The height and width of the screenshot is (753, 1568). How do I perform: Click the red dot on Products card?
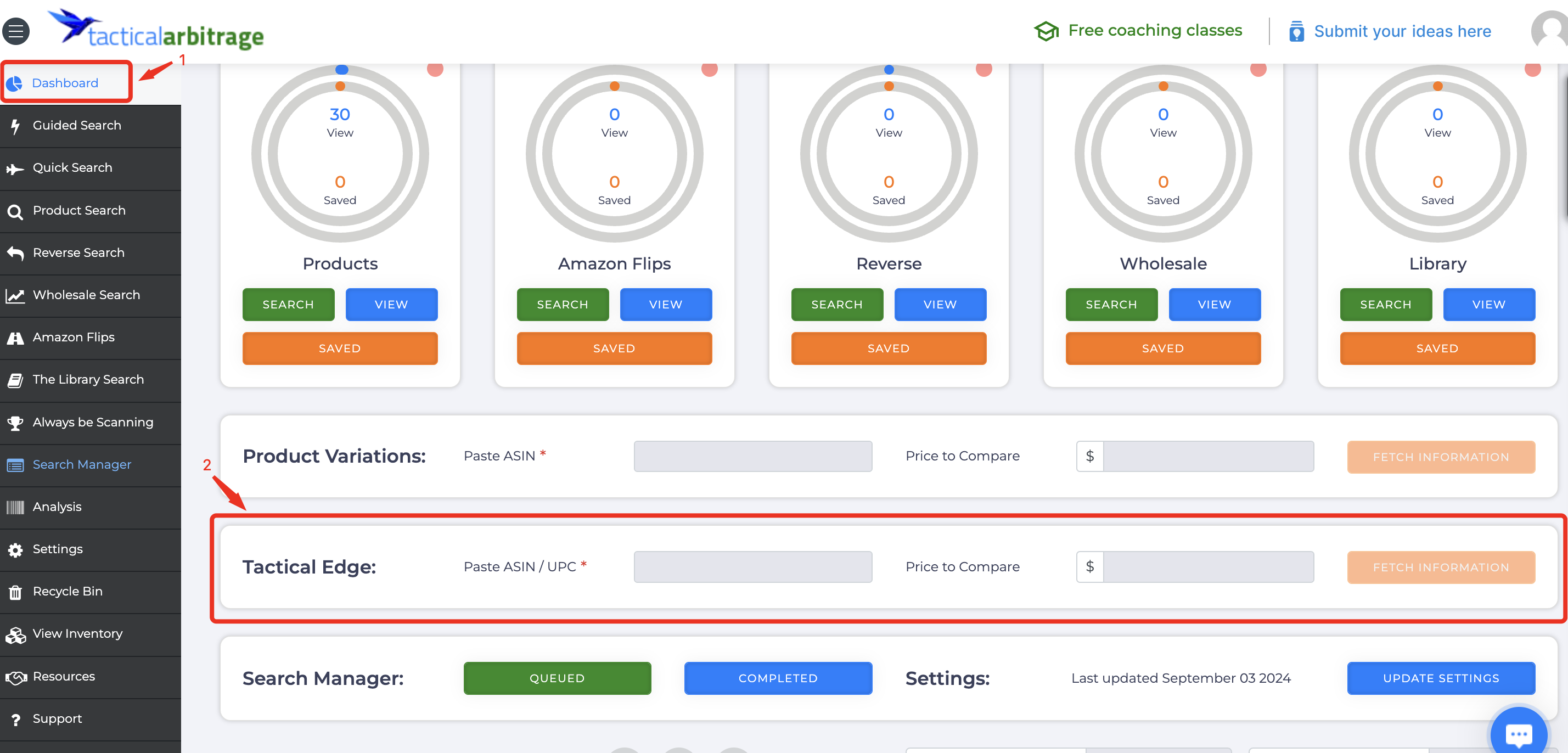click(435, 69)
